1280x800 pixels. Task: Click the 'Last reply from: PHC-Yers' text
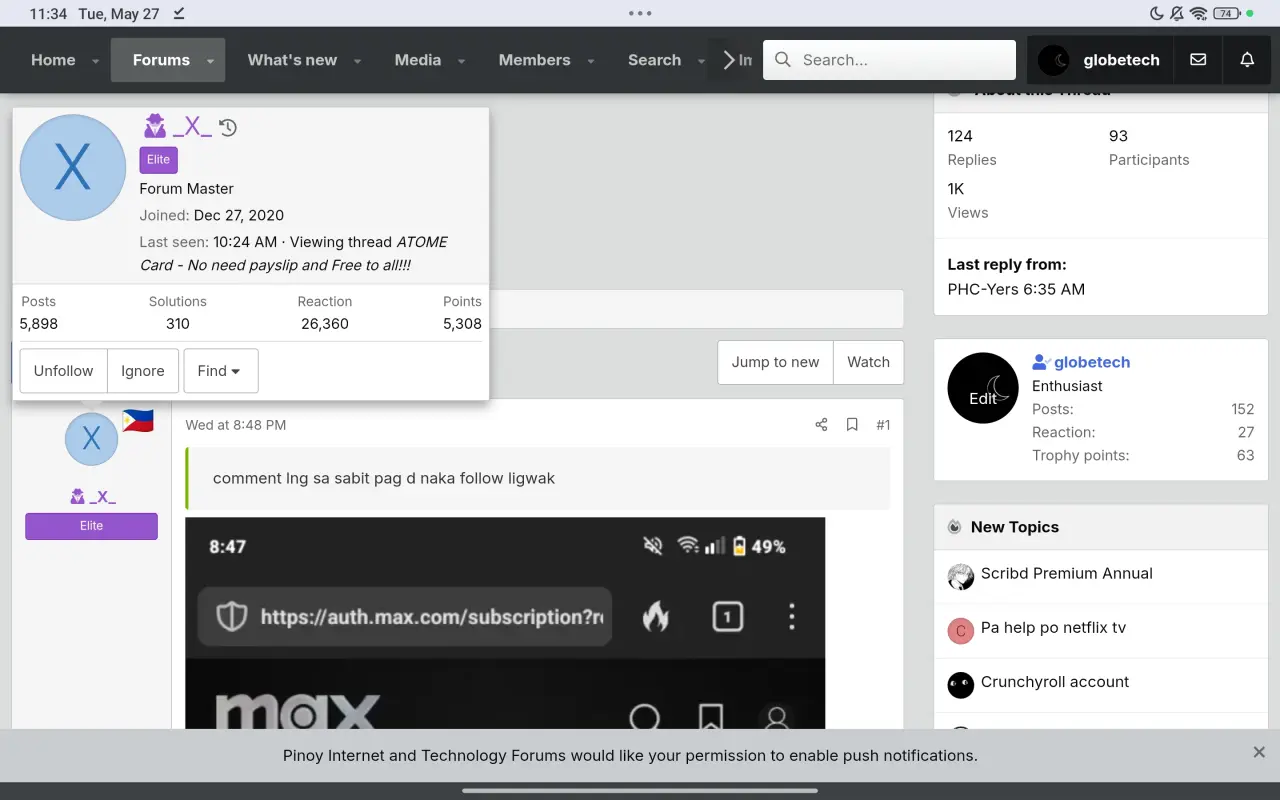[x=1016, y=277]
